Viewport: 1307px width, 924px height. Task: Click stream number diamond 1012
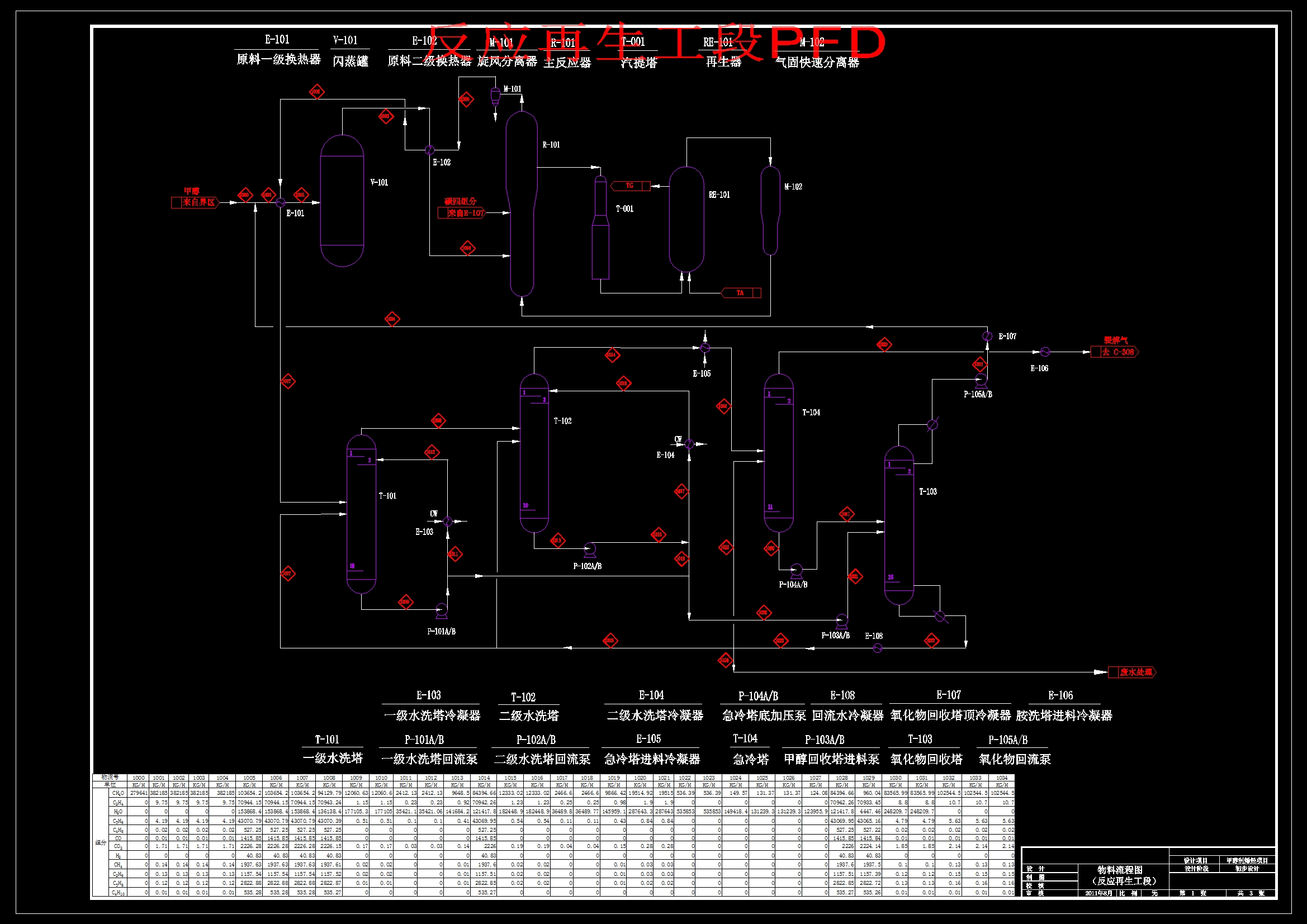pyautogui.click(x=432, y=453)
